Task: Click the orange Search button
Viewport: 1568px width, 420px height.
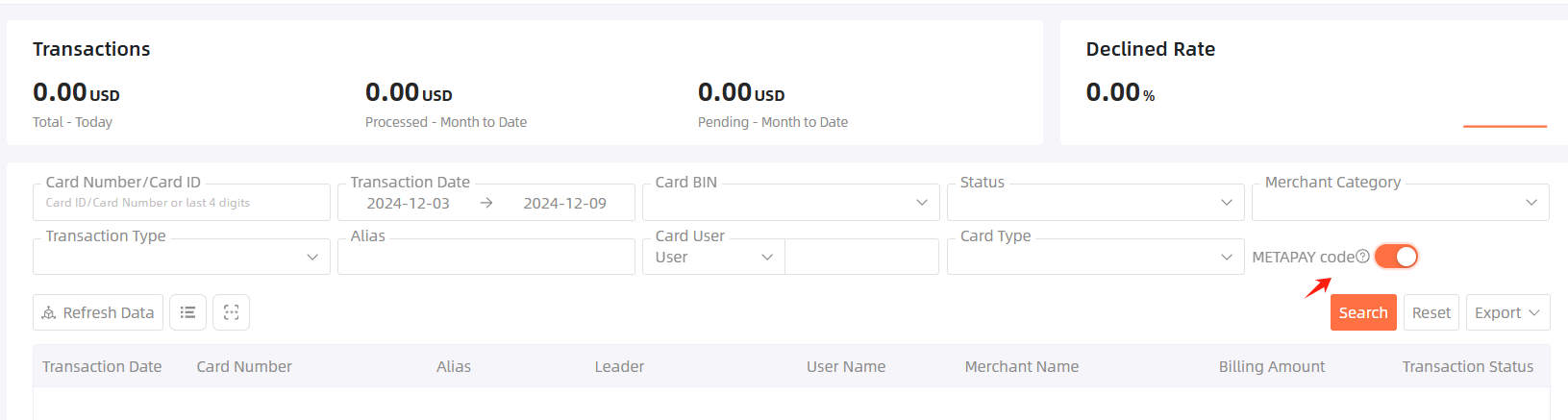Action: tap(1363, 312)
